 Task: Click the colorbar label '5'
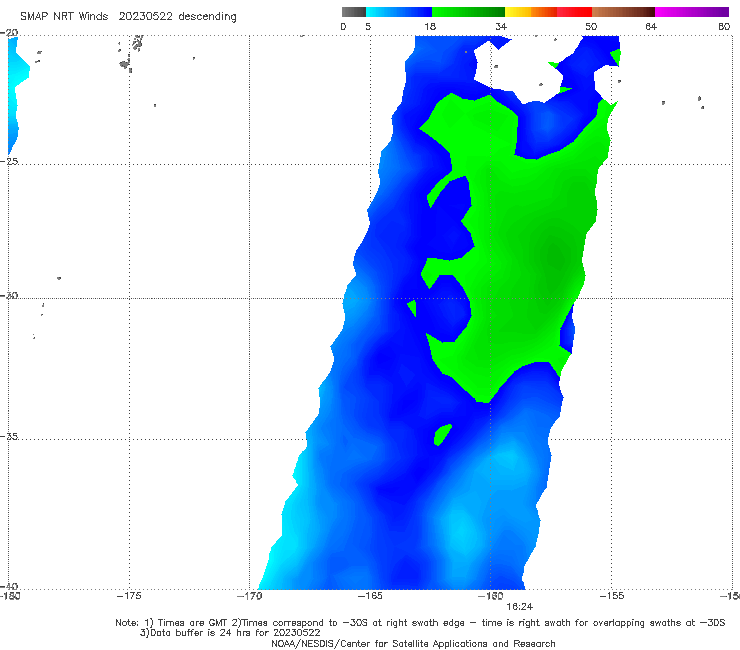[x=368, y=27]
